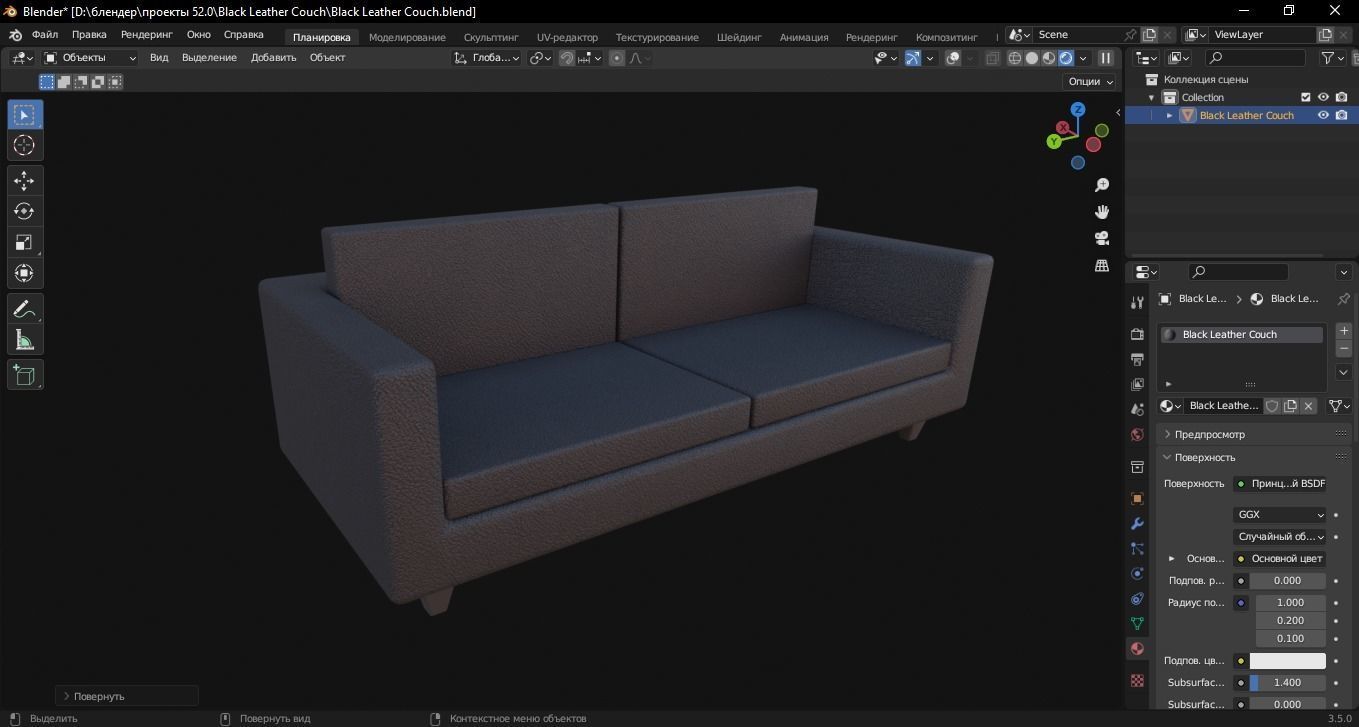Viewport: 1359px width, 727px height.
Task: Hide Black Leather Couch with eye icon
Action: (1323, 115)
